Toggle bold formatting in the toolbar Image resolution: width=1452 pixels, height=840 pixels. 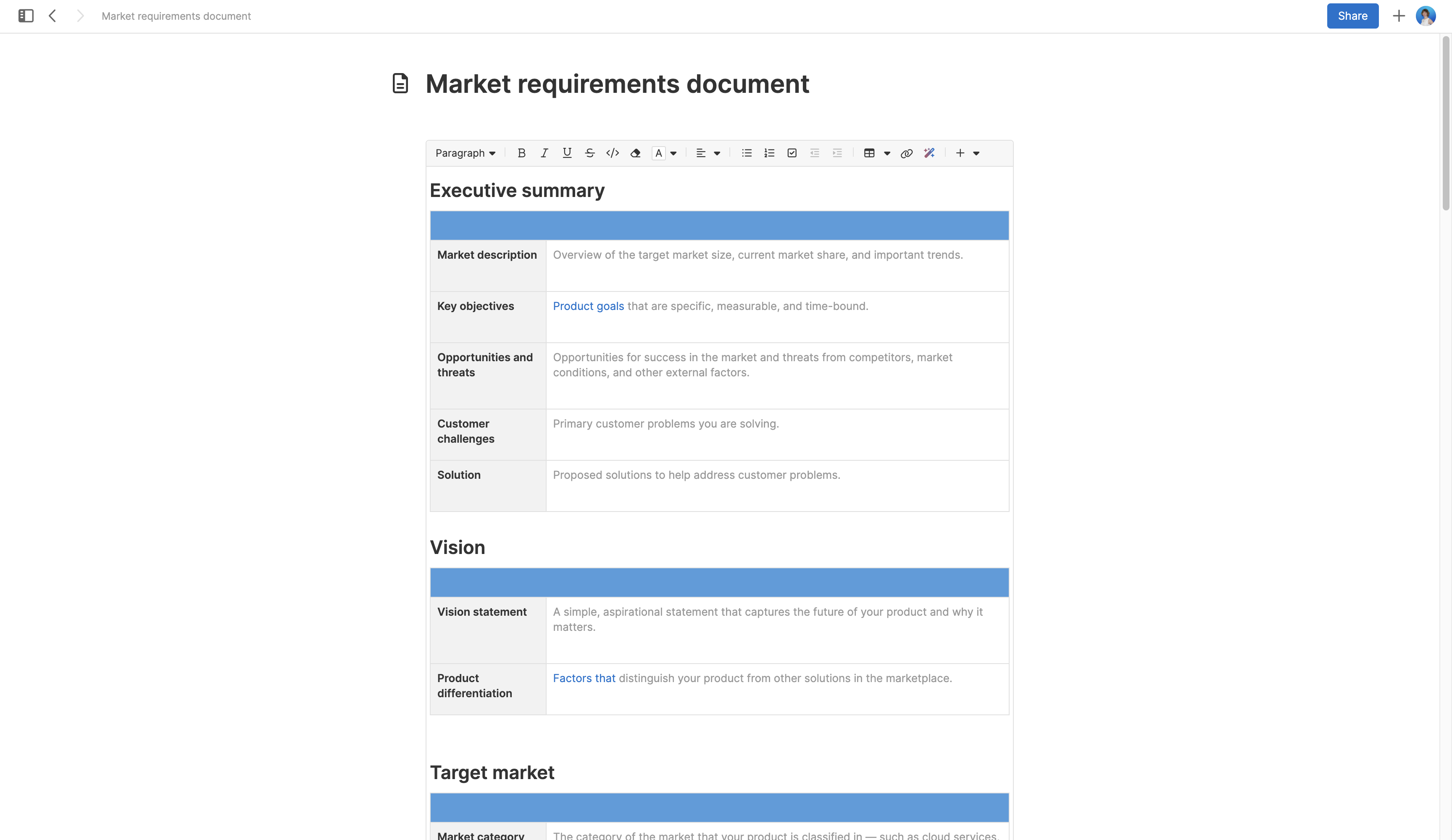pos(521,153)
